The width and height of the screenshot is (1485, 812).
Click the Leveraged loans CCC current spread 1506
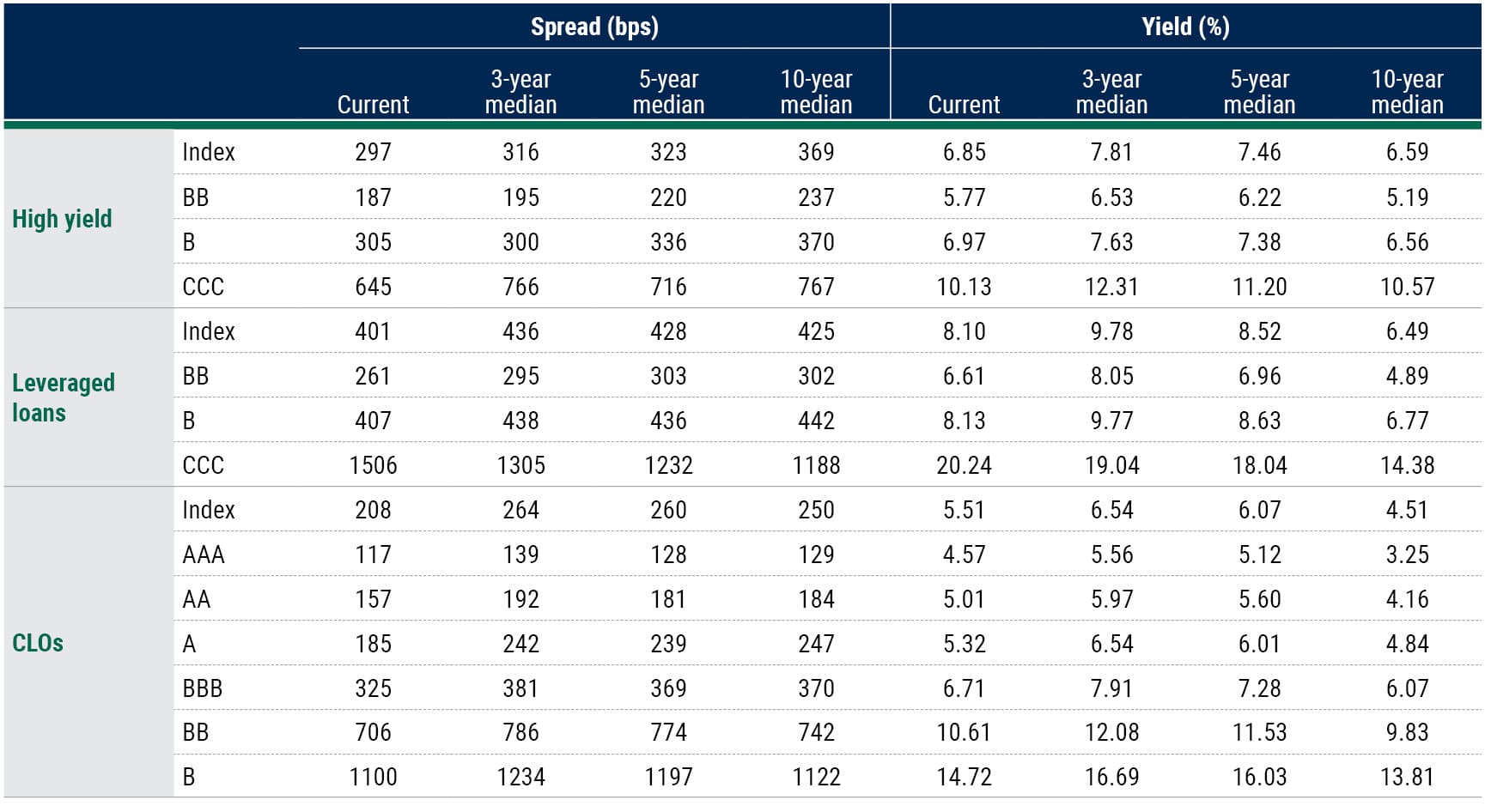(373, 465)
